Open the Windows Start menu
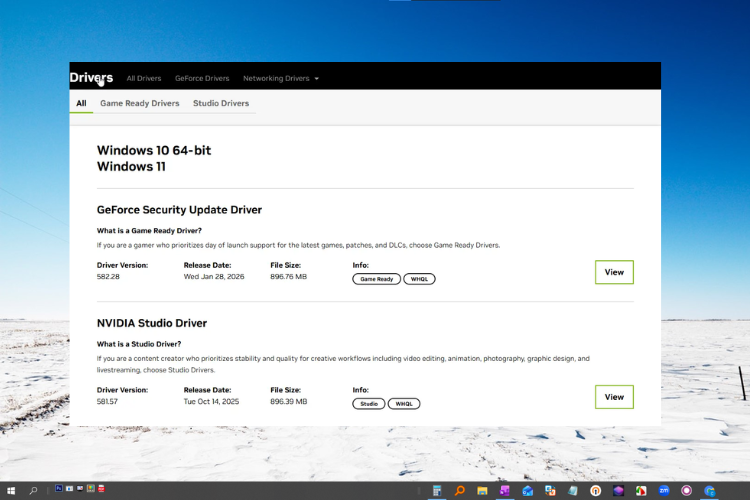The image size is (750, 500). coord(11,491)
